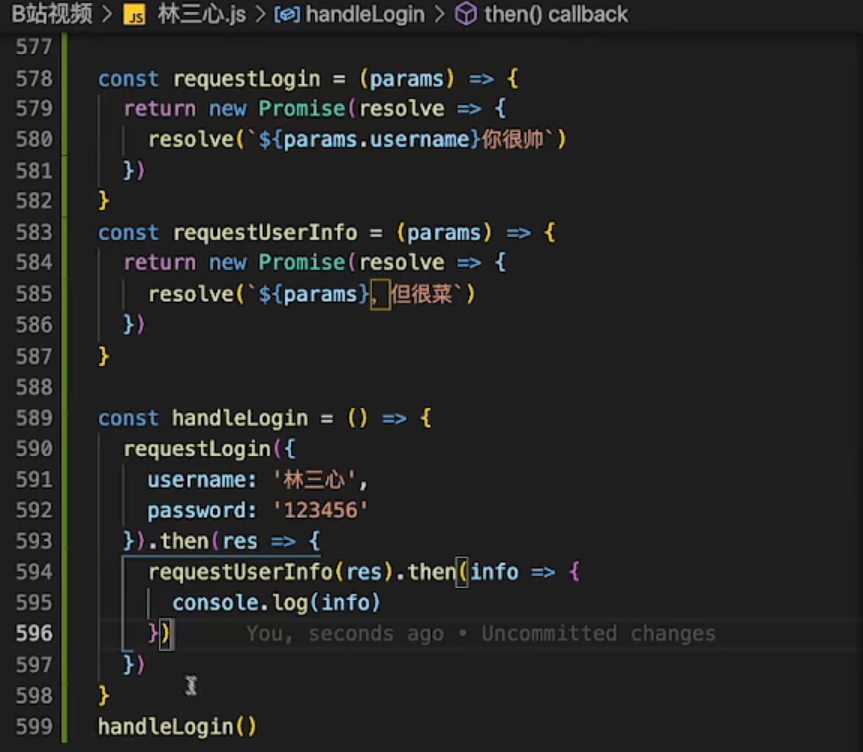
Task: Click line number 596
Action: point(34,633)
